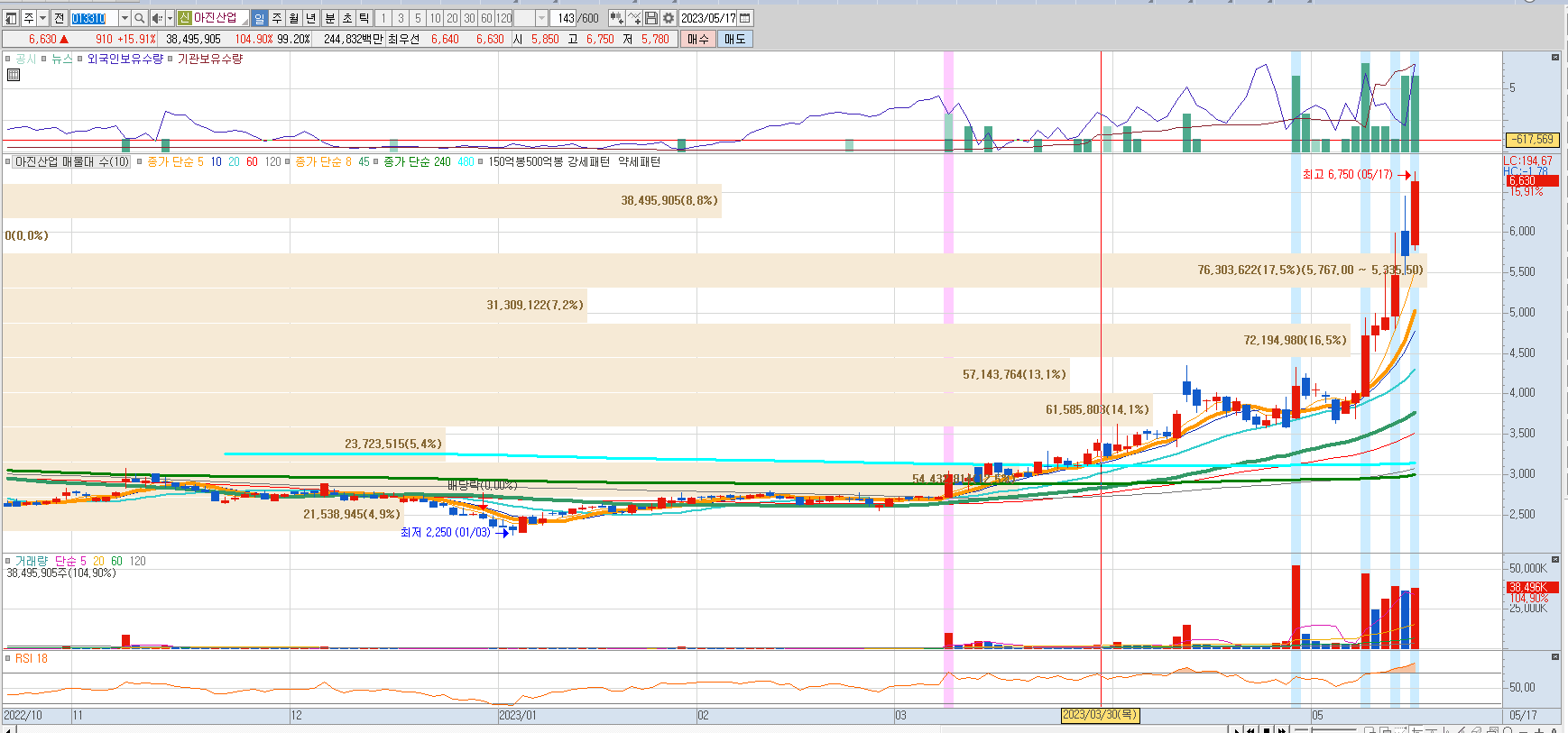The image size is (1568, 733).
Task: Click the stop playback icon
Action: coord(1267,728)
